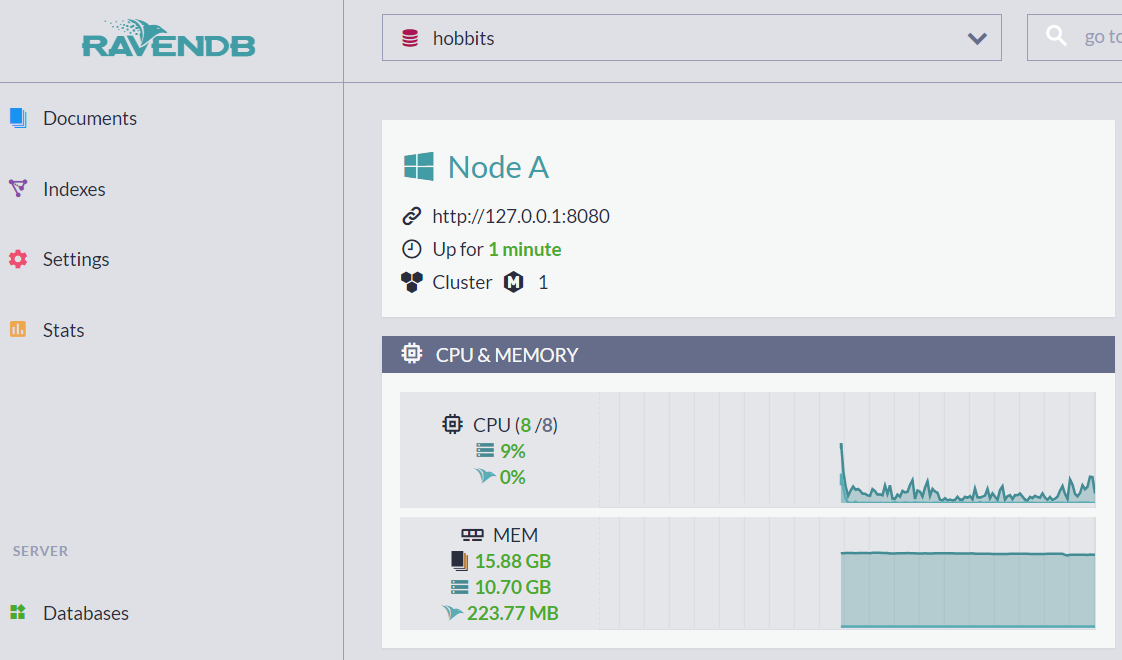The height and width of the screenshot is (660, 1122).
Task: Click the RavenDB logo
Action: [169, 39]
